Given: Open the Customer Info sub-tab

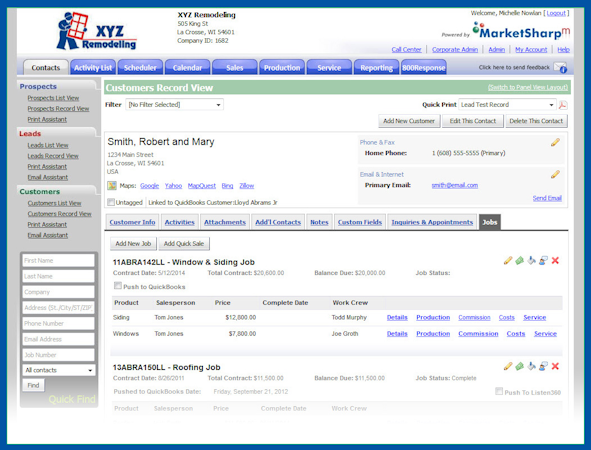Looking at the screenshot, I should (x=132, y=222).
